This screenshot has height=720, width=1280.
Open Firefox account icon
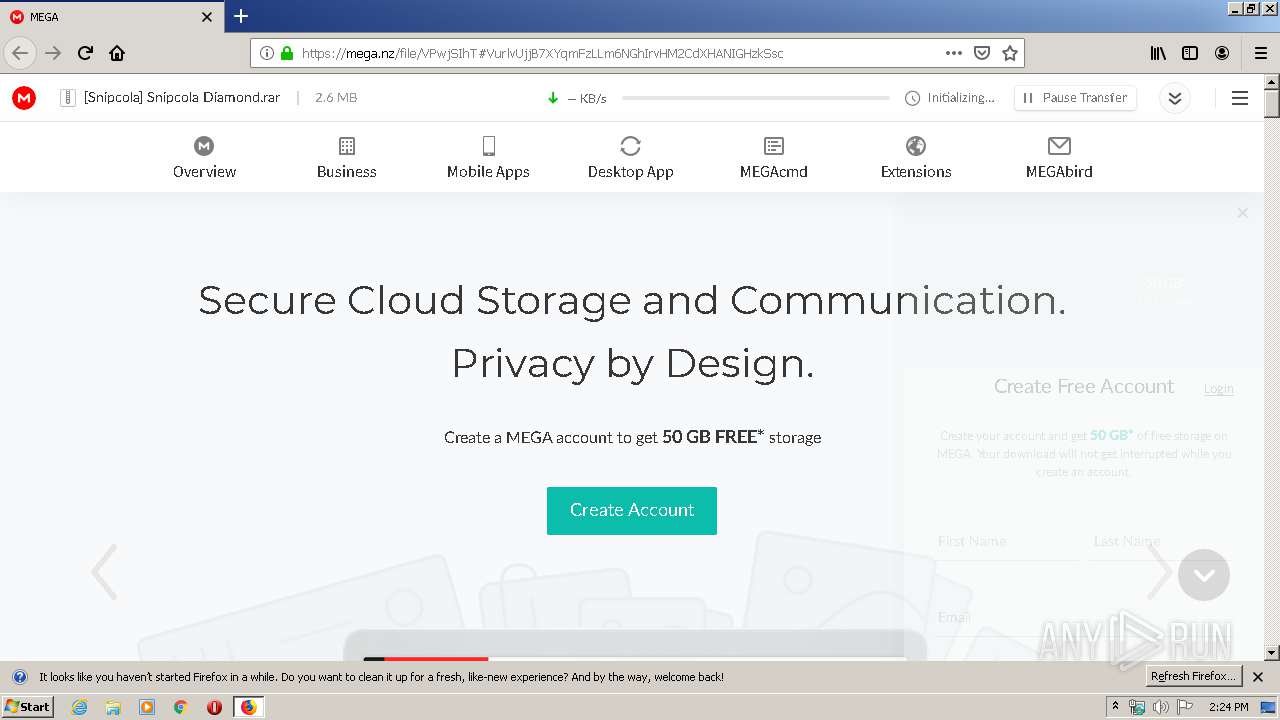click(x=1222, y=53)
